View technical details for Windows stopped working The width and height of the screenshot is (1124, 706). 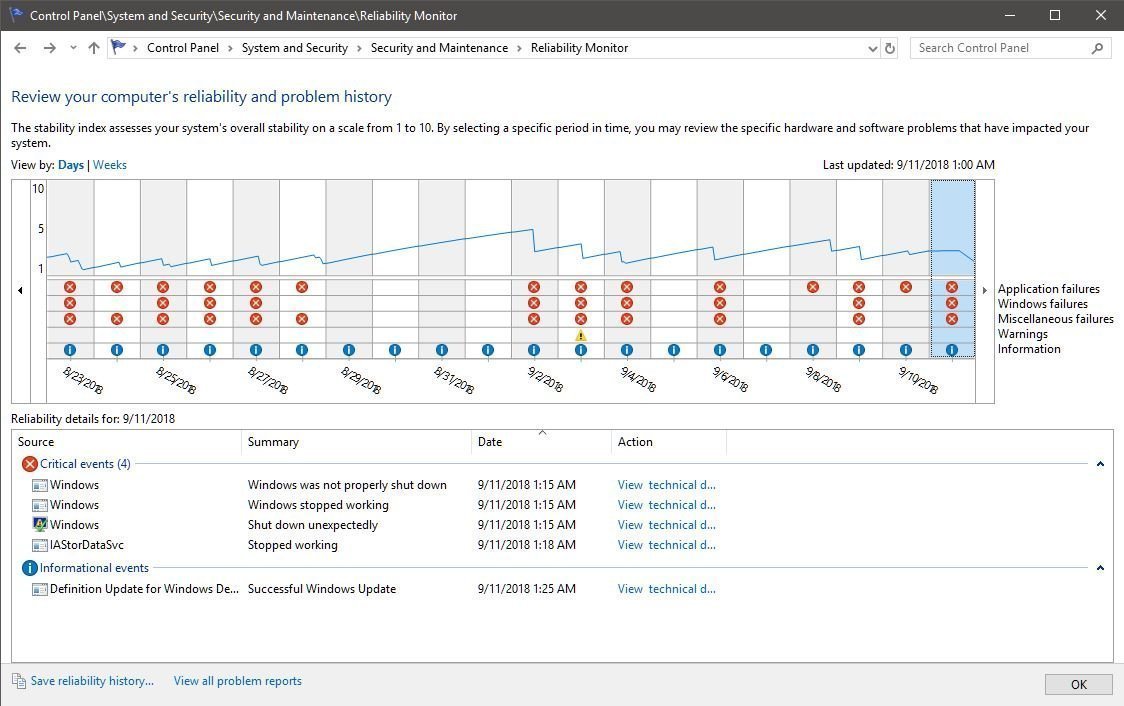pos(667,505)
